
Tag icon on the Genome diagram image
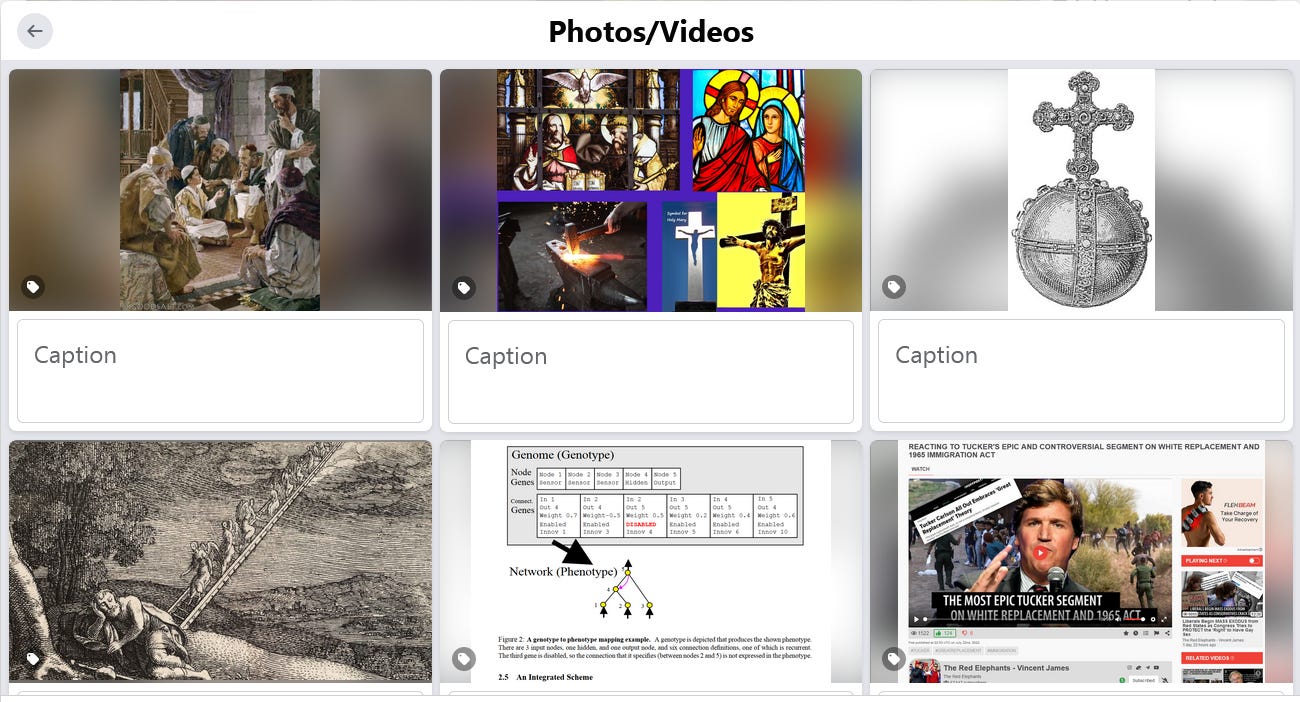(x=464, y=658)
